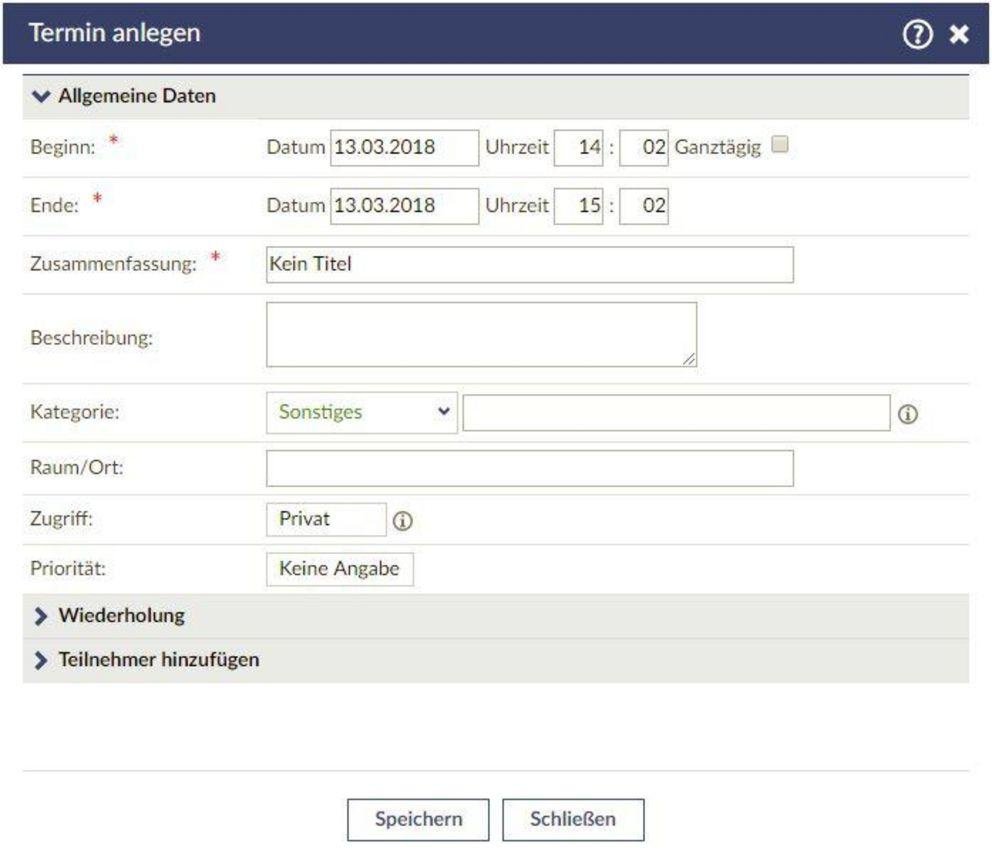Click the Ende hour field showing 15
The image size is (992, 867).
click(578, 206)
